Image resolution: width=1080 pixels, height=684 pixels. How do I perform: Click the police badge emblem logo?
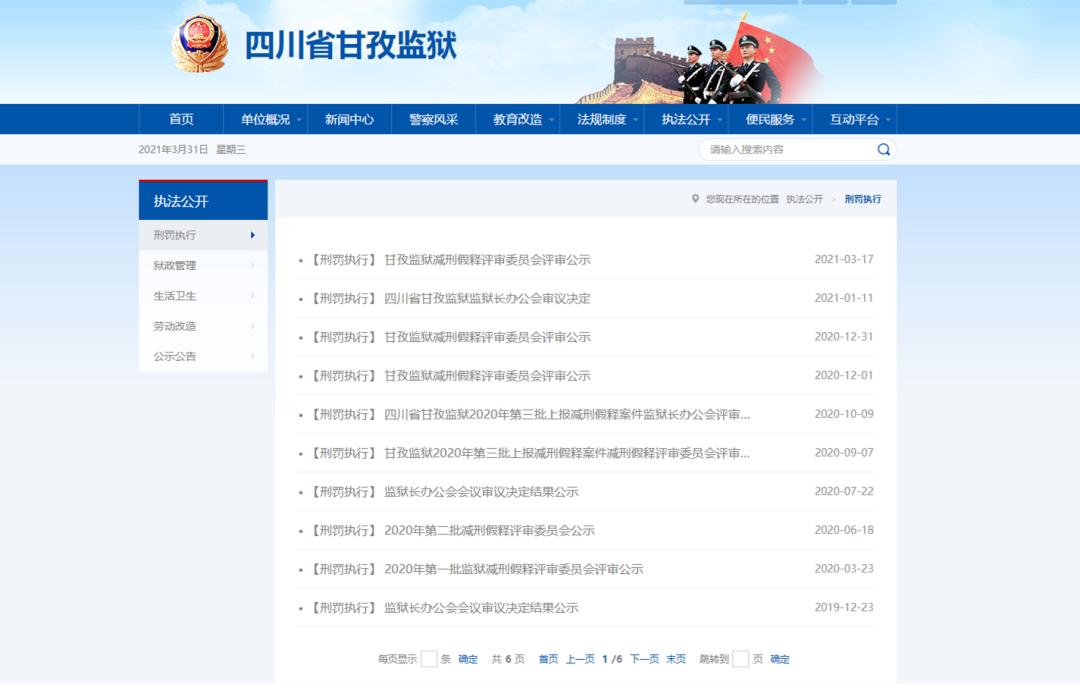pyautogui.click(x=200, y=43)
